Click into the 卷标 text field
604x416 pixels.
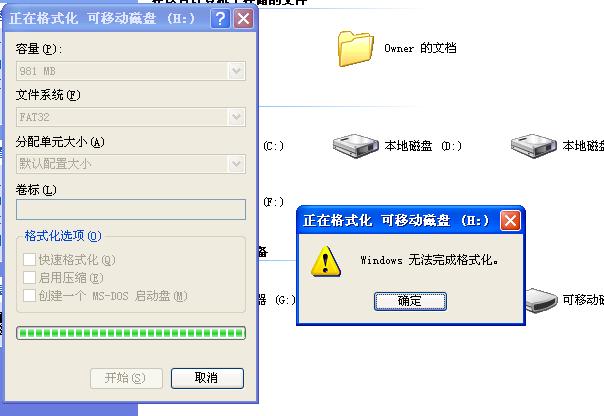131,210
